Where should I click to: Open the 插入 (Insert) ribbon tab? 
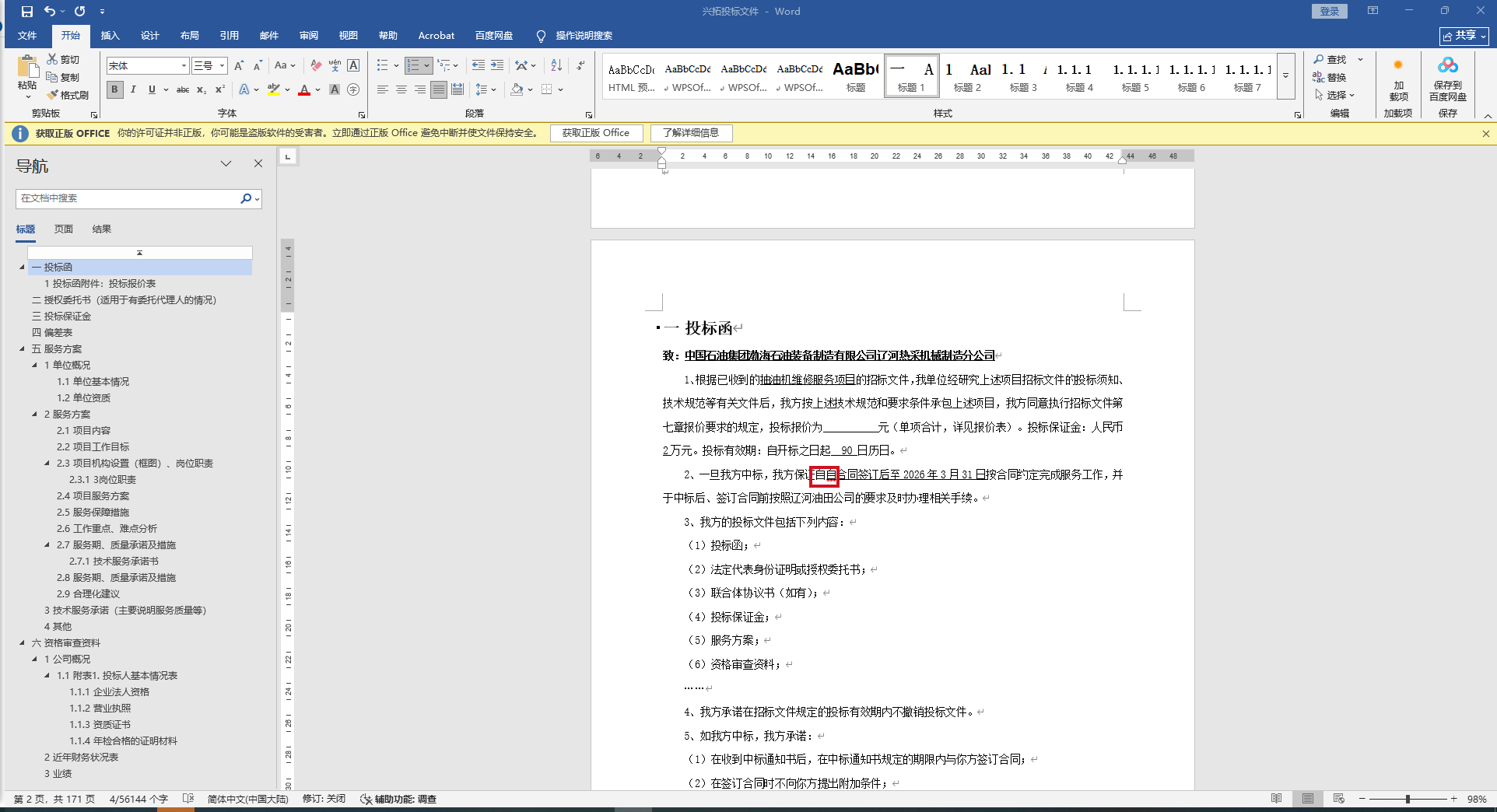pos(110,36)
